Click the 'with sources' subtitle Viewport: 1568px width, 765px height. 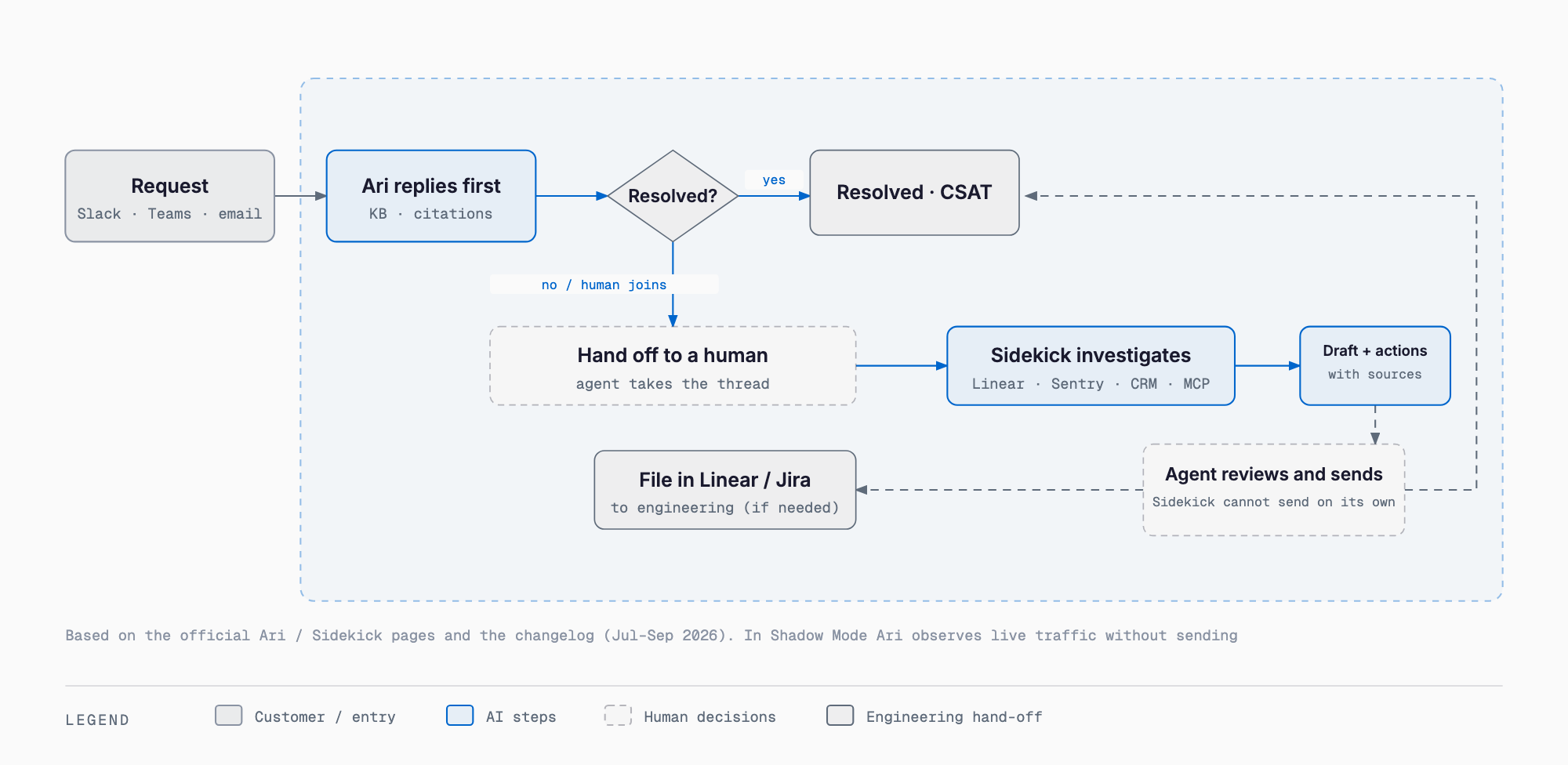coord(1375,375)
